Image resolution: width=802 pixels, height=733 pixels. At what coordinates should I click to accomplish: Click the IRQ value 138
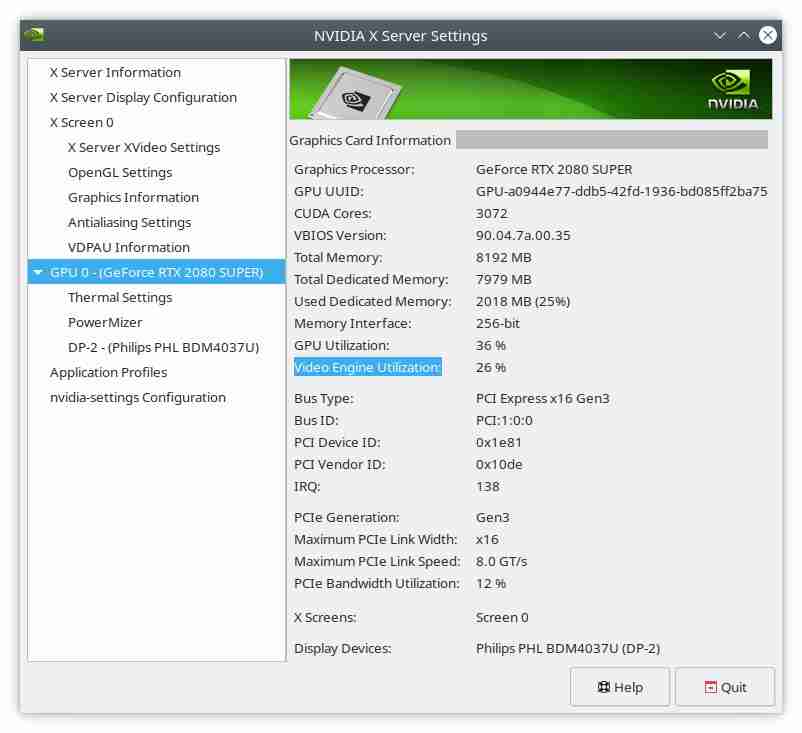click(x=487, y=487)
